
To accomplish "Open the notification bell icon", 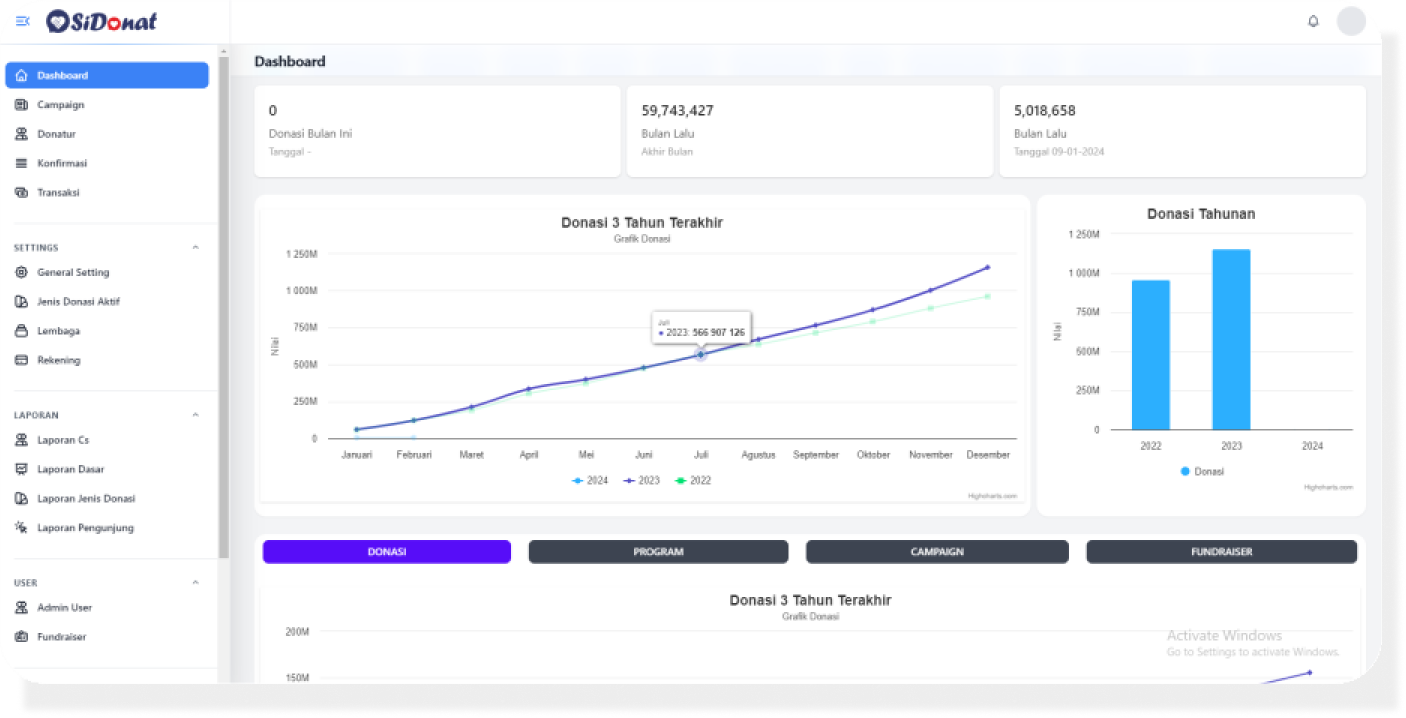I will point(1313,21).
